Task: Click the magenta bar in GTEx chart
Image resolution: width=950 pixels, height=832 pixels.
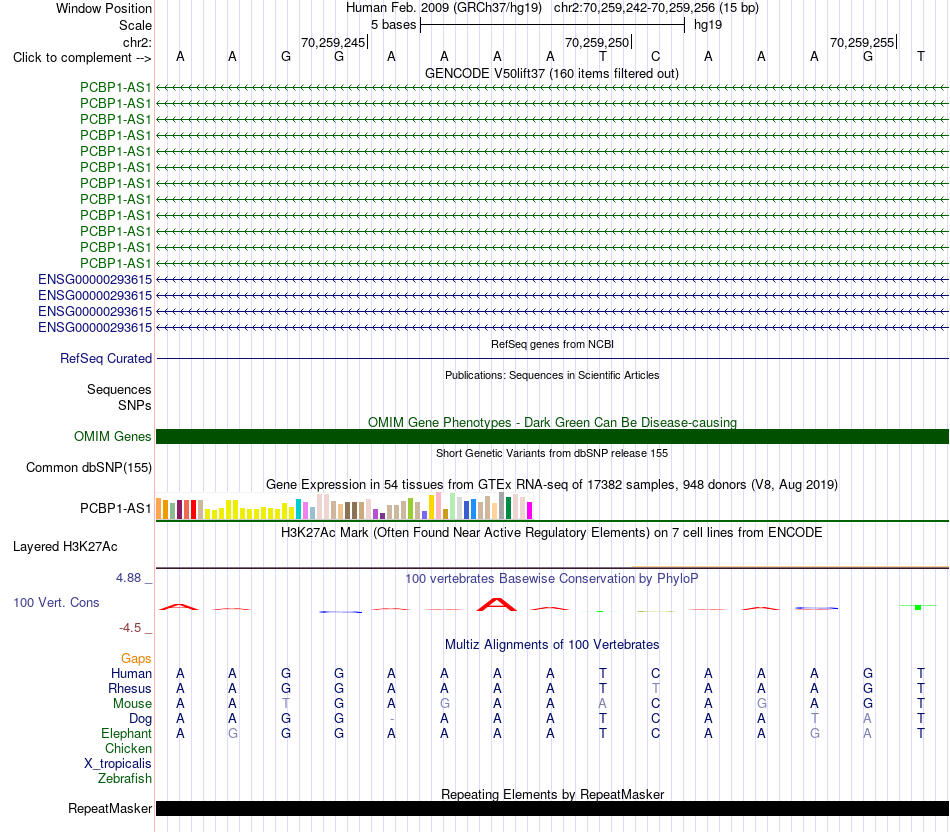Action: [x=530, y=510]
